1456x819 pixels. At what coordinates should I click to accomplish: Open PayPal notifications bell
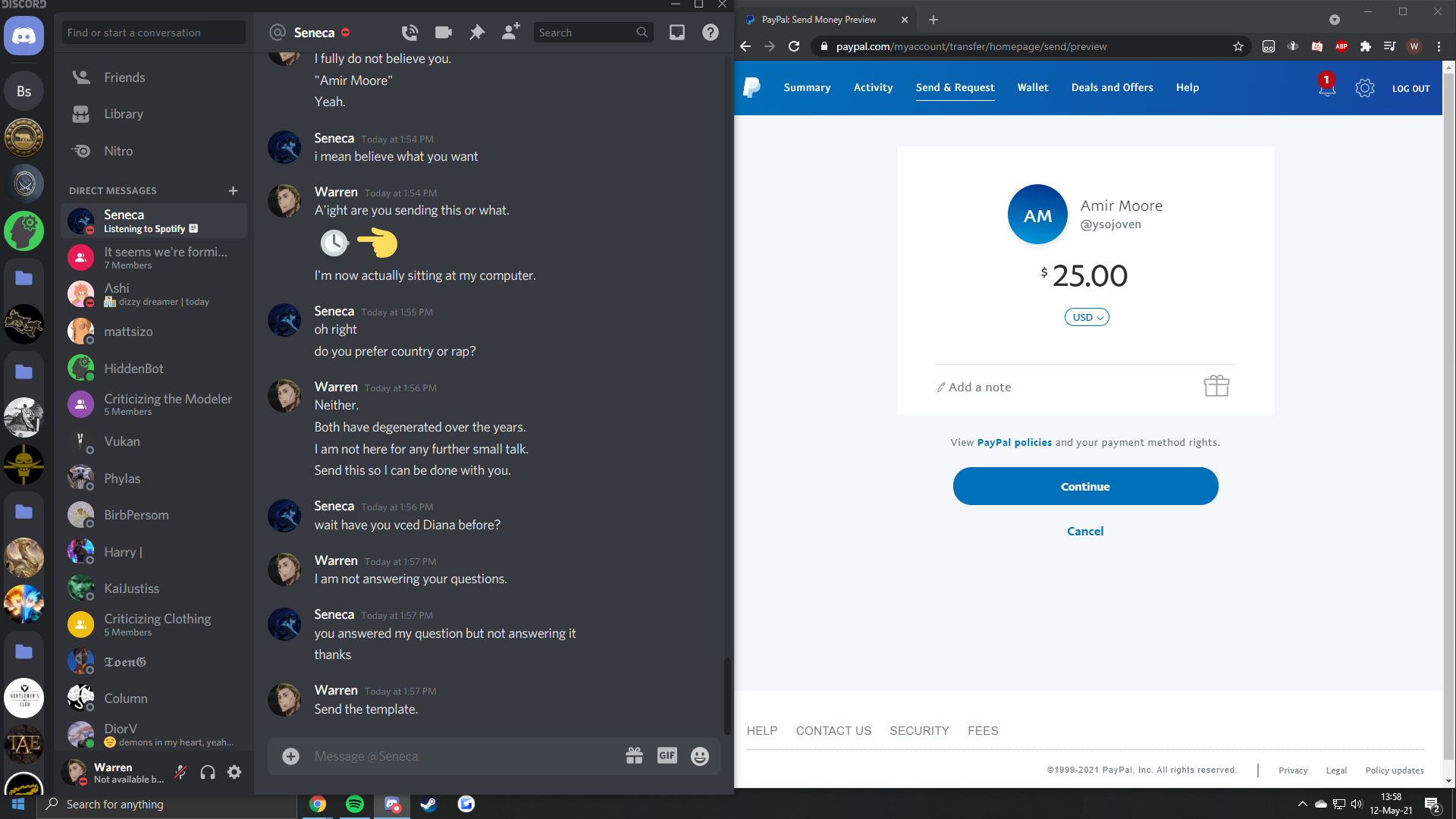1327,86
